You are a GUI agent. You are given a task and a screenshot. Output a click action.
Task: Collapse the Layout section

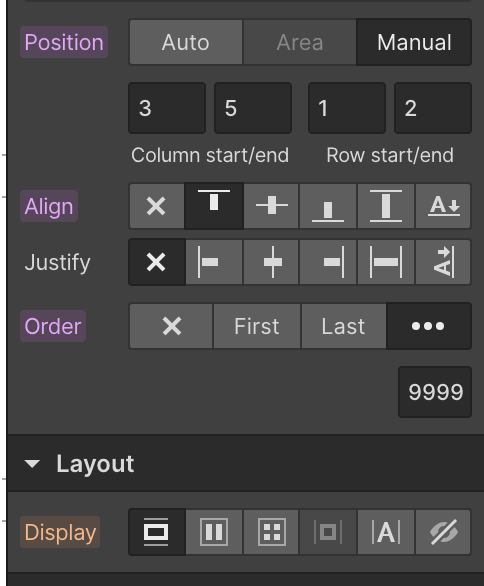pyautogui.click(x=32, y=464)
